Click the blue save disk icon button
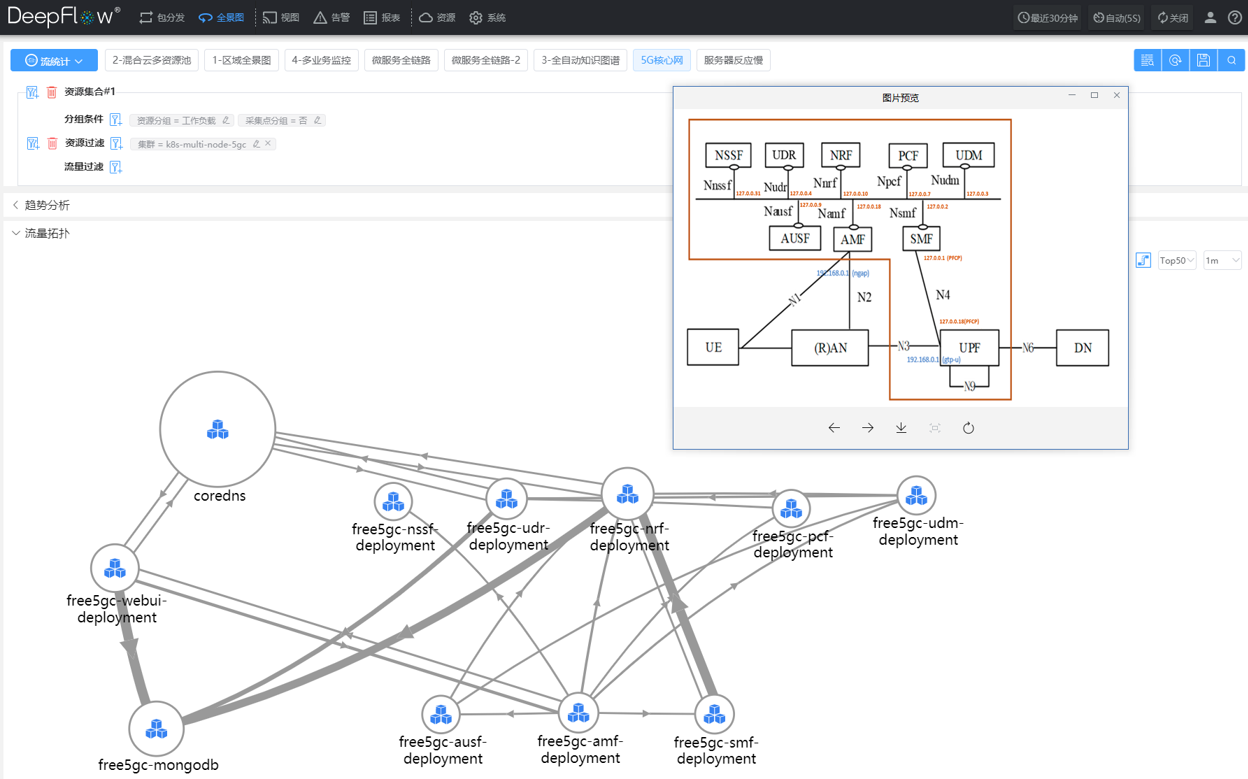The width and height of the screenshot is (1248, 779). point(1203,61)
